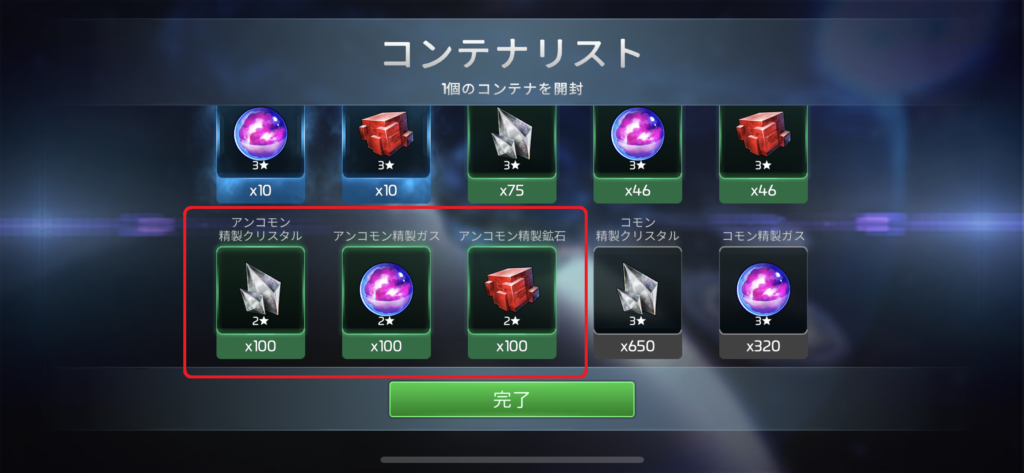The image size is (1024, 473).
Task: Tap the green-framed red ore x46 item
Action: (763, 154)
